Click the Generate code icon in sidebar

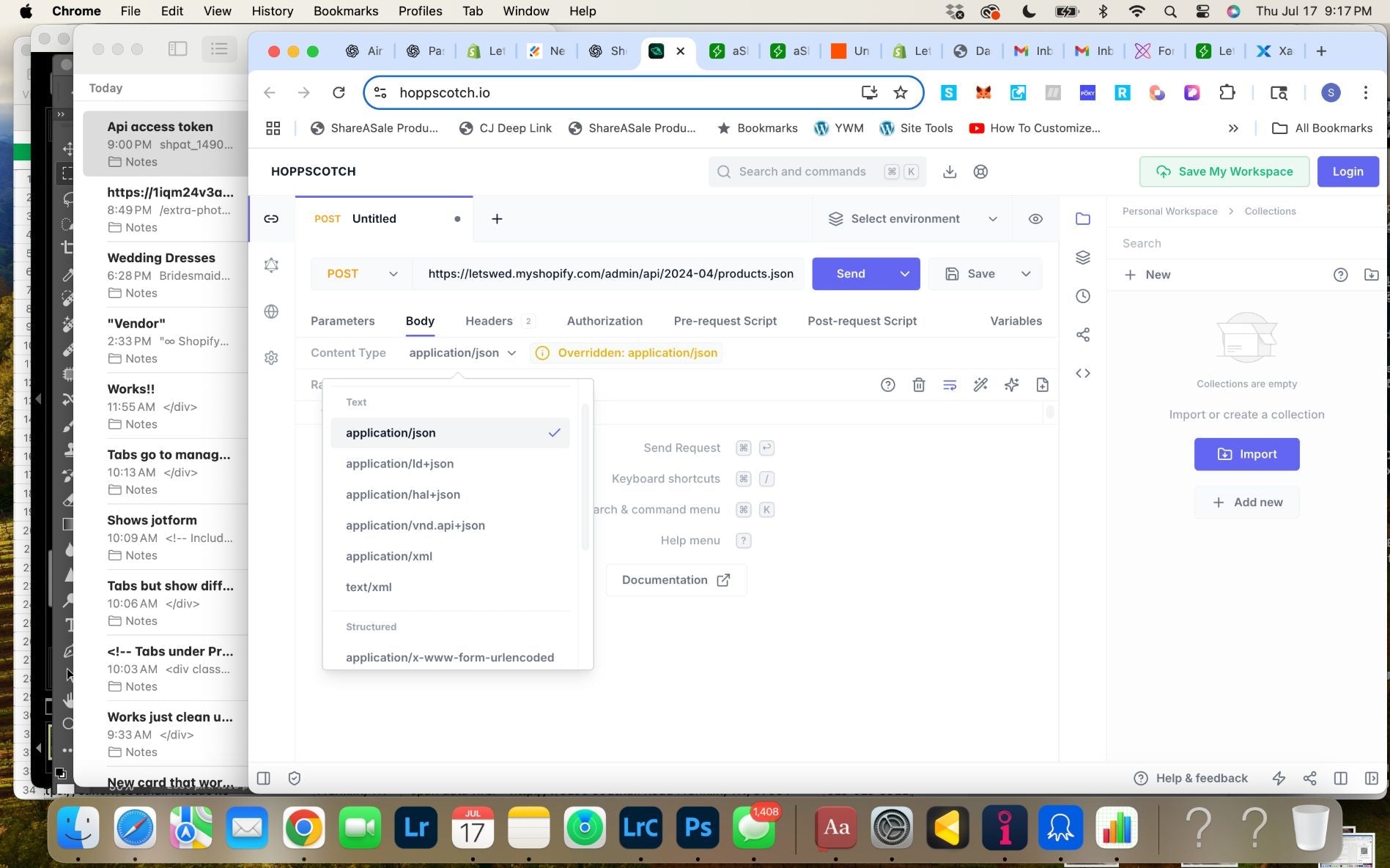(1082, 374)
